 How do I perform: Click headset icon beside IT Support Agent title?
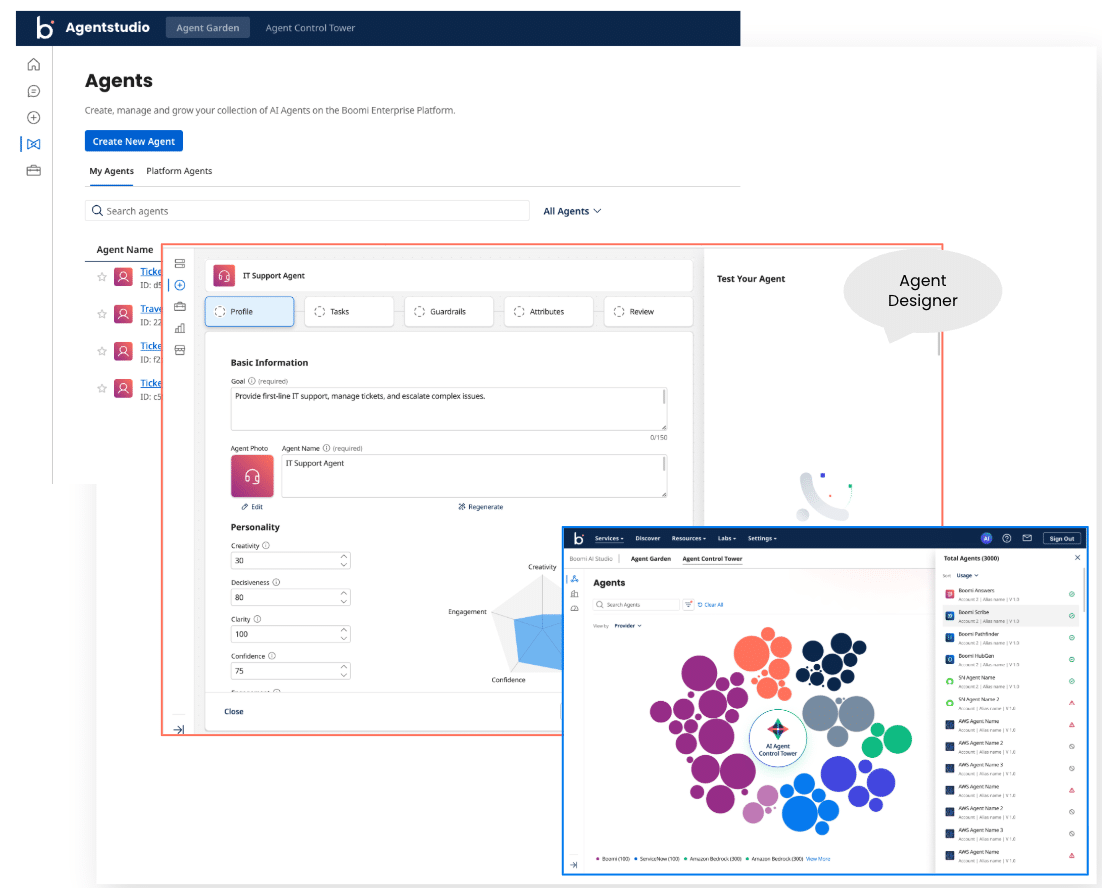tap(224, 275)
